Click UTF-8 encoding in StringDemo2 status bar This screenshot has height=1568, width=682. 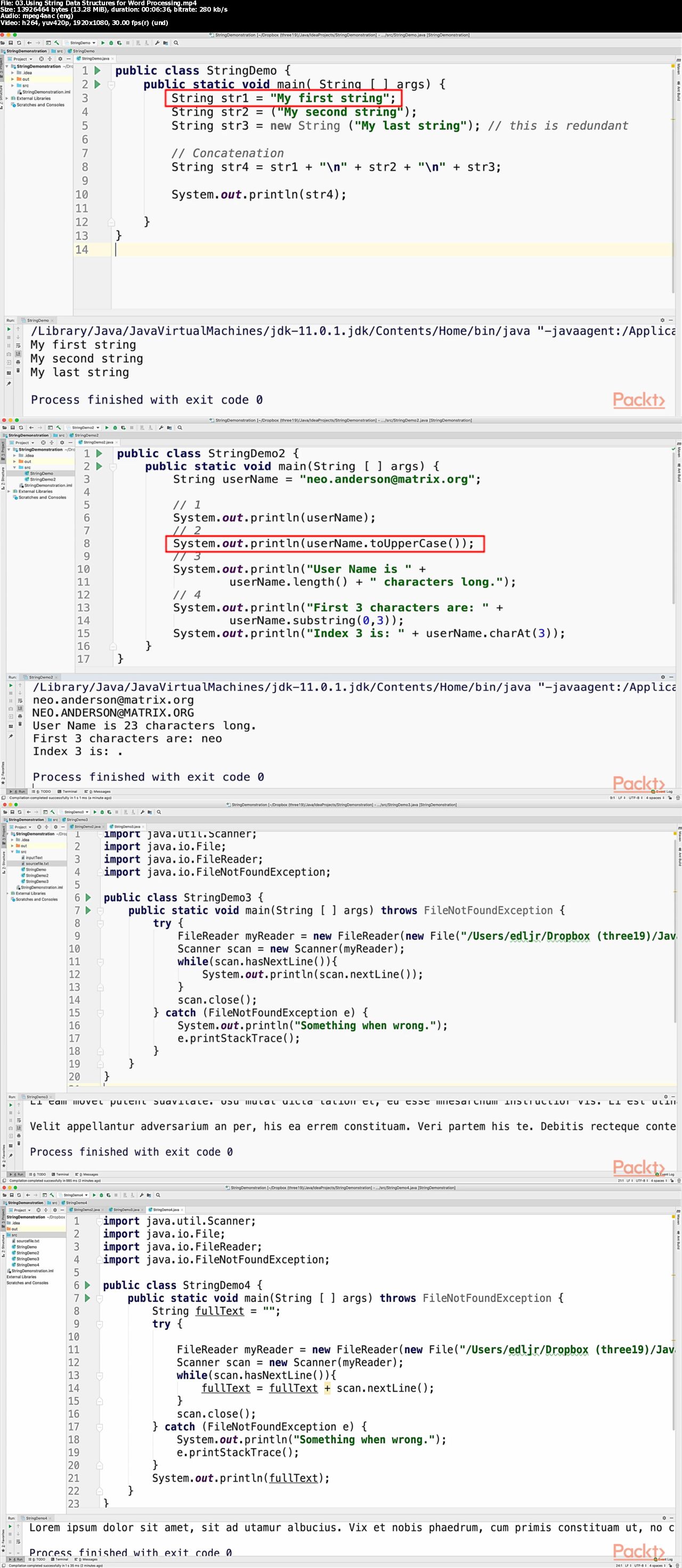click(635, 798)
